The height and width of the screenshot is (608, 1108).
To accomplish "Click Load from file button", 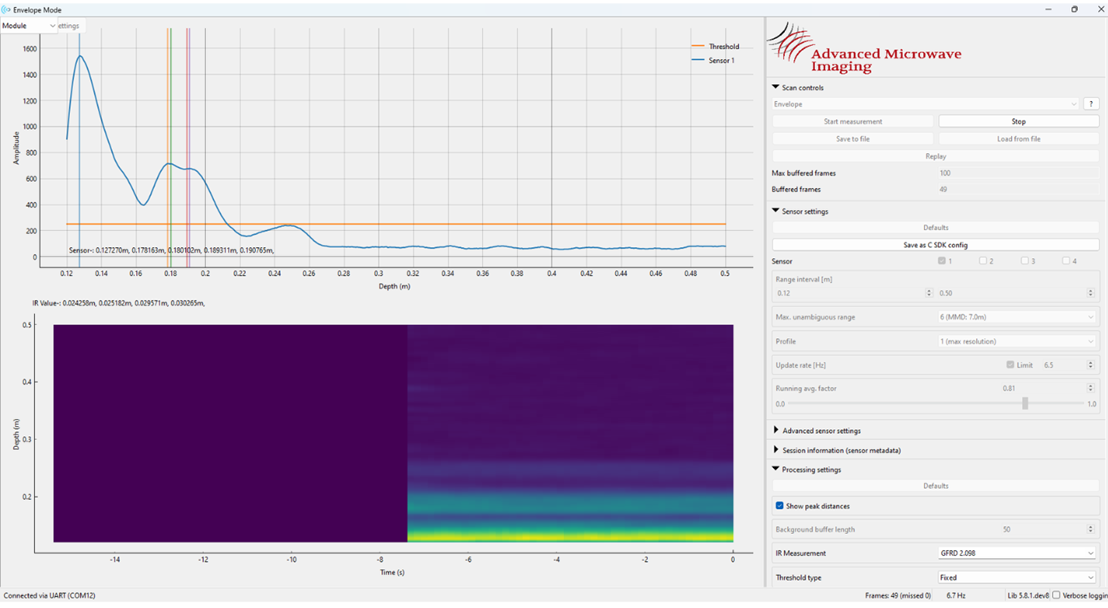I will pyautogui.click(x=1018, y=139).
